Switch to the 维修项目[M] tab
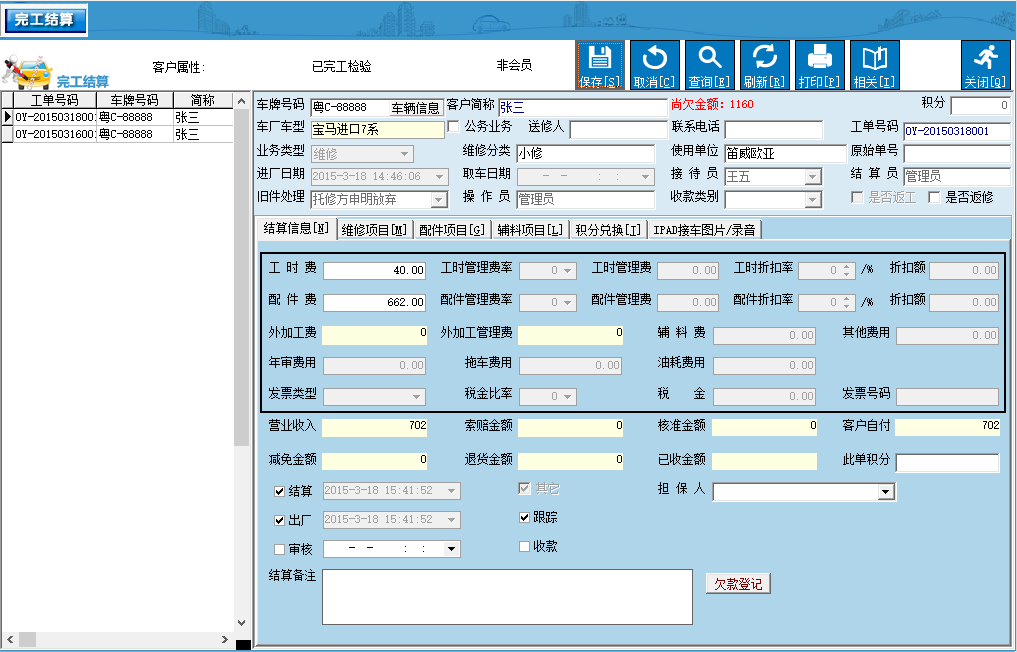Screen dimensions: 1017x652 click(374, 230)
